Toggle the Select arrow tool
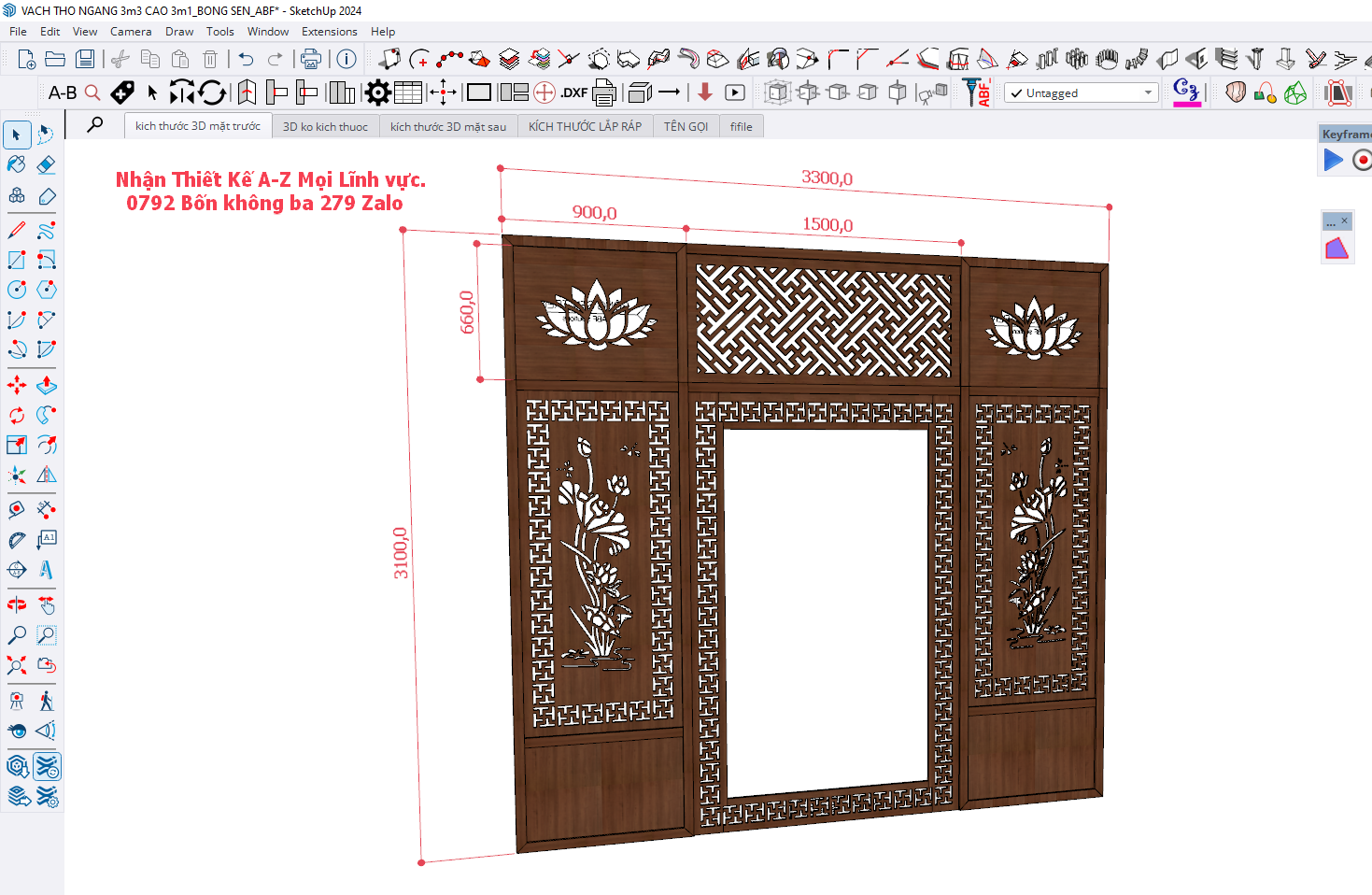 (x=17, y=135)
